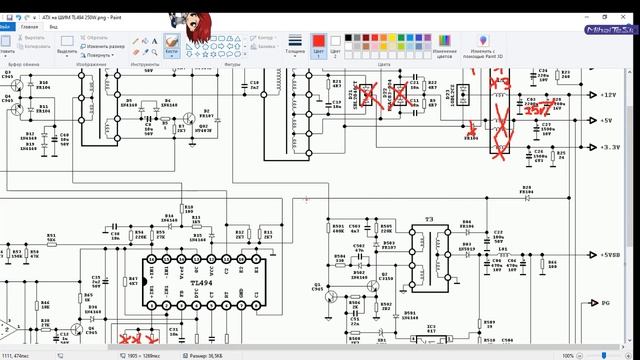Open the Rotate (Повернуть) dropdown
640x360 pixels.
tap(97, 55)
